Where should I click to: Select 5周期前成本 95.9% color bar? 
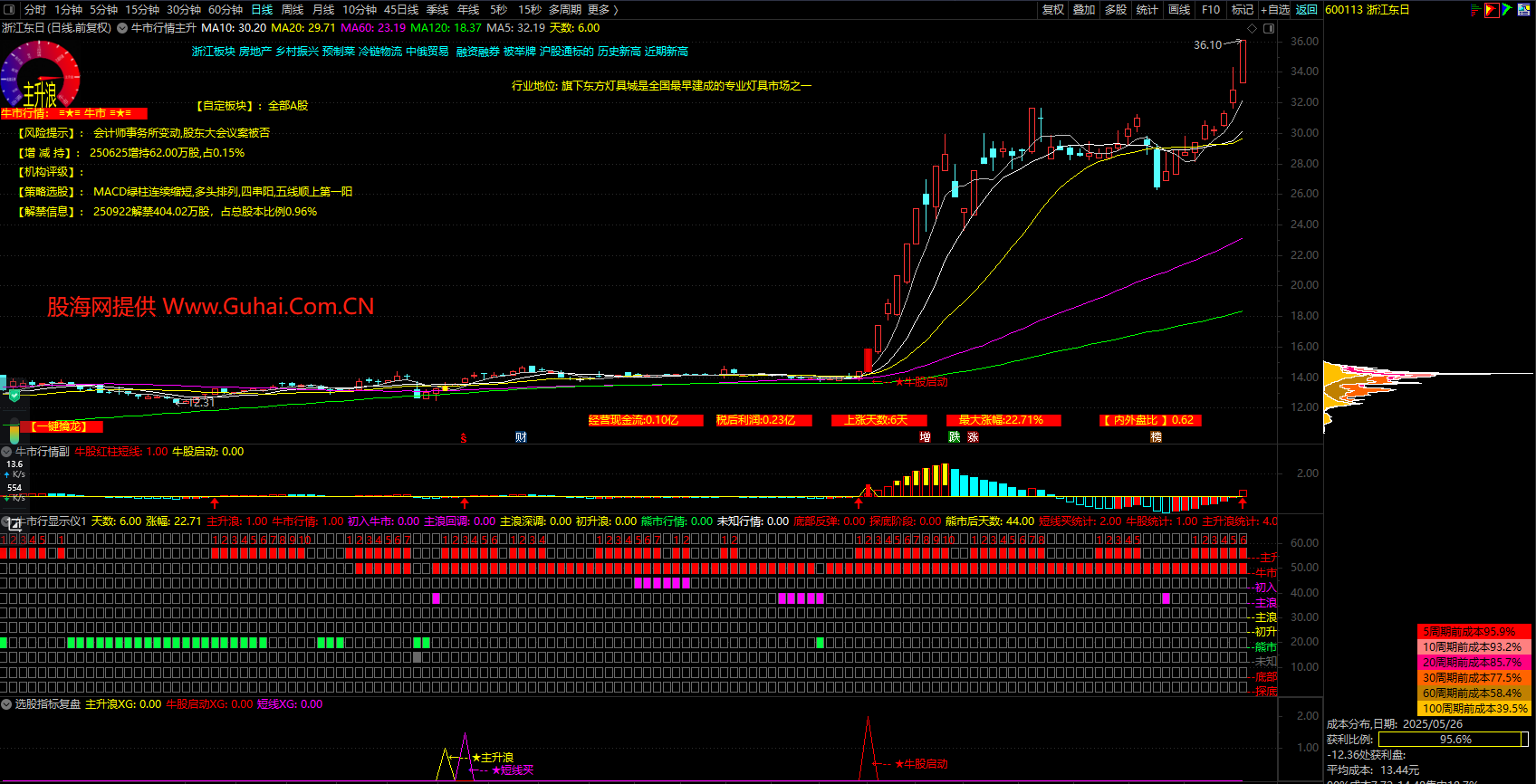coord(1474,631)
